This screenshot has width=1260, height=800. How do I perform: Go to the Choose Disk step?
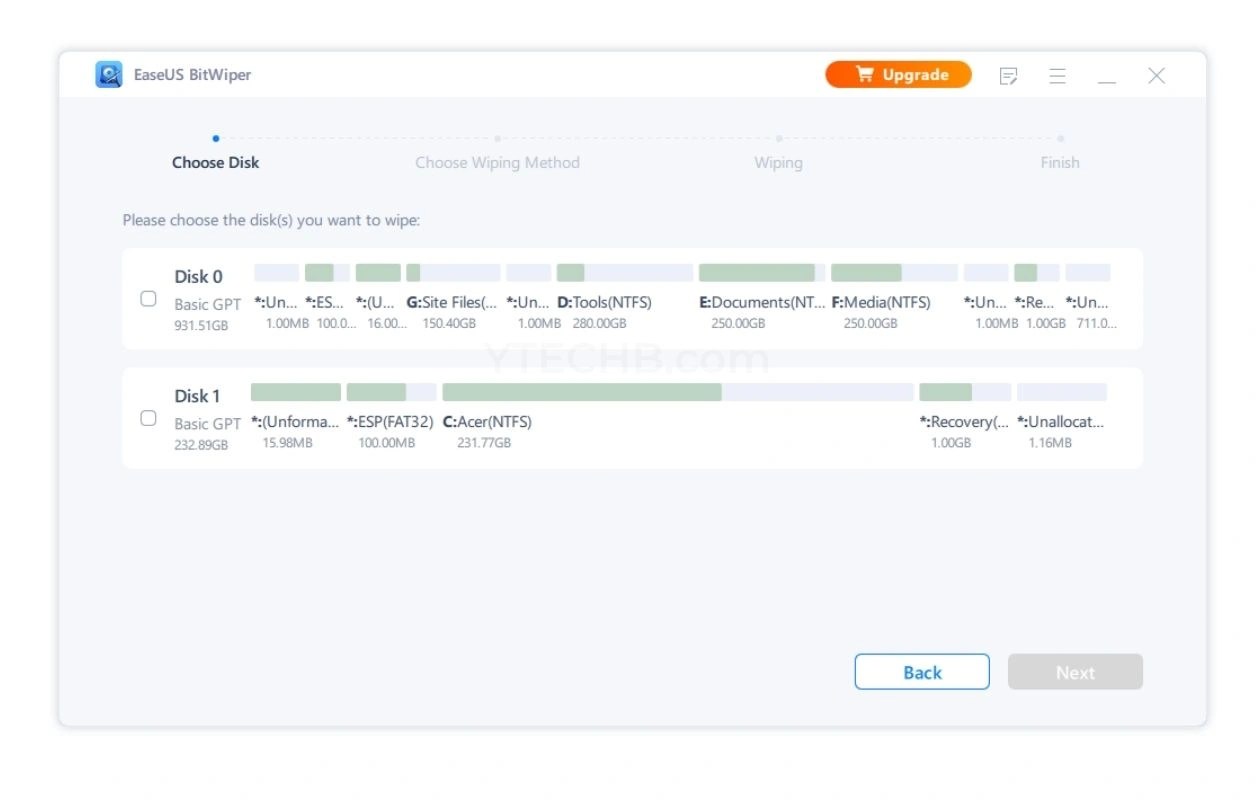pyautogui.click(x=215, y=162)
